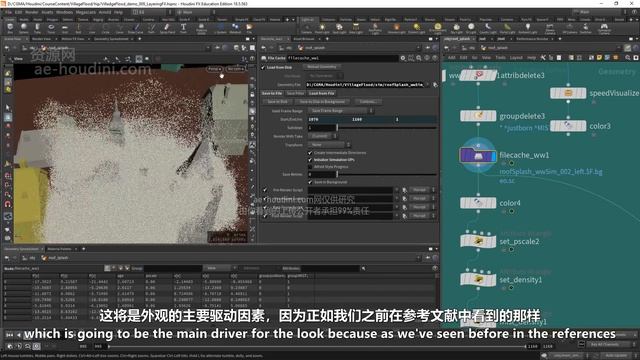
Task: Select the color4 node
Action: (x=478, y=203)
